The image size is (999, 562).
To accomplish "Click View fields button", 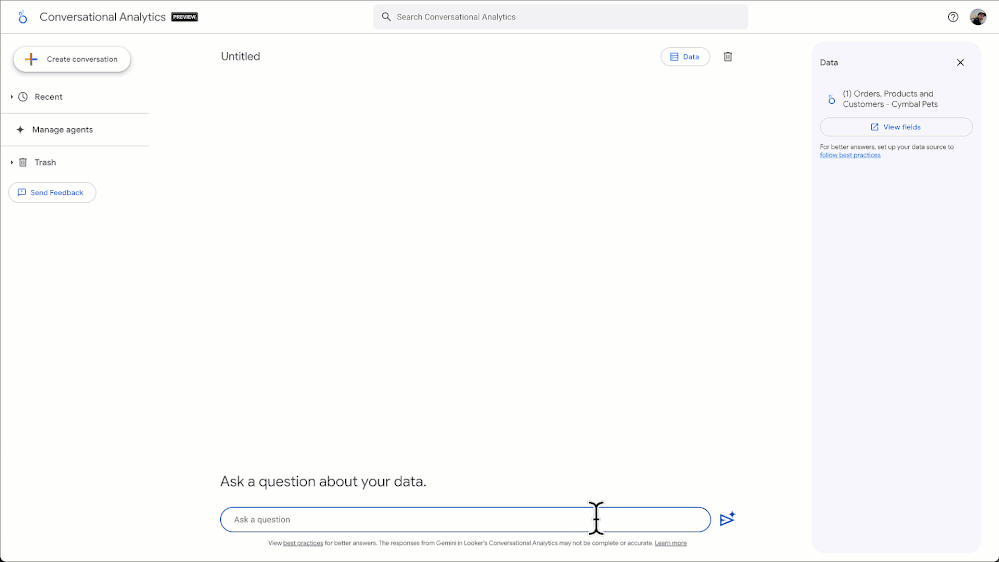I will 896,127.
